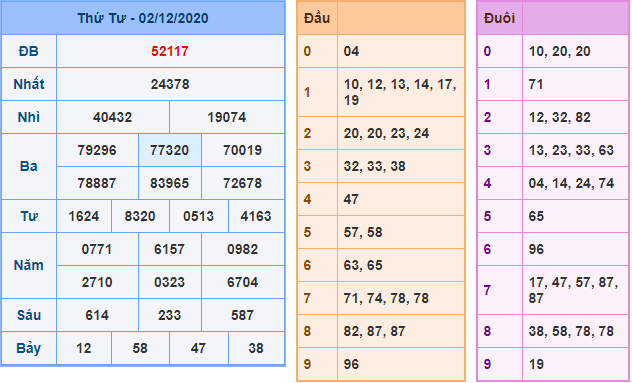The image size is (632, 383).
Task: Click Đuôi row 7 values 17, 47, 57, 87, 87
Action: [x=574, y=290]
